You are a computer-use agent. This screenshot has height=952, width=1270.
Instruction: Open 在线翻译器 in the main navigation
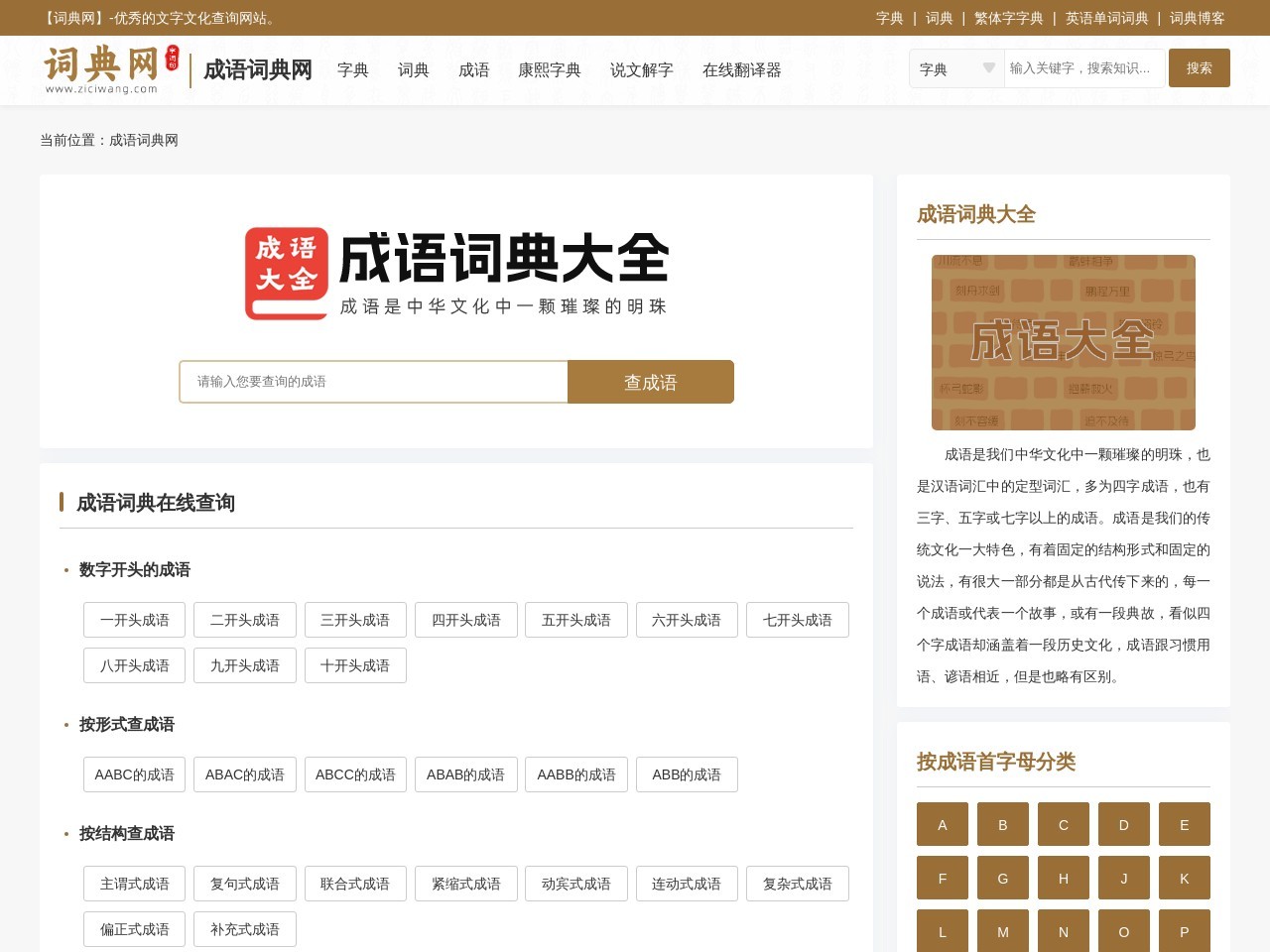pos(742,70)
